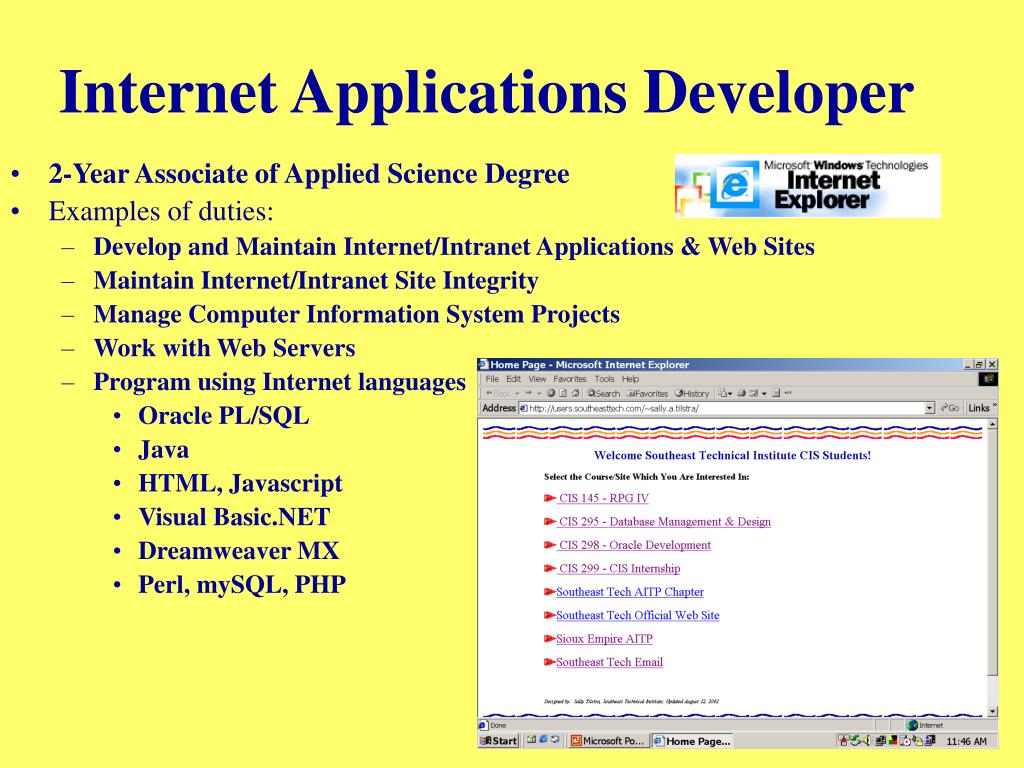Viewport: 1024px width, 768px height.
Task: Click the vertical scrollbar thumb
Action: 993,552
